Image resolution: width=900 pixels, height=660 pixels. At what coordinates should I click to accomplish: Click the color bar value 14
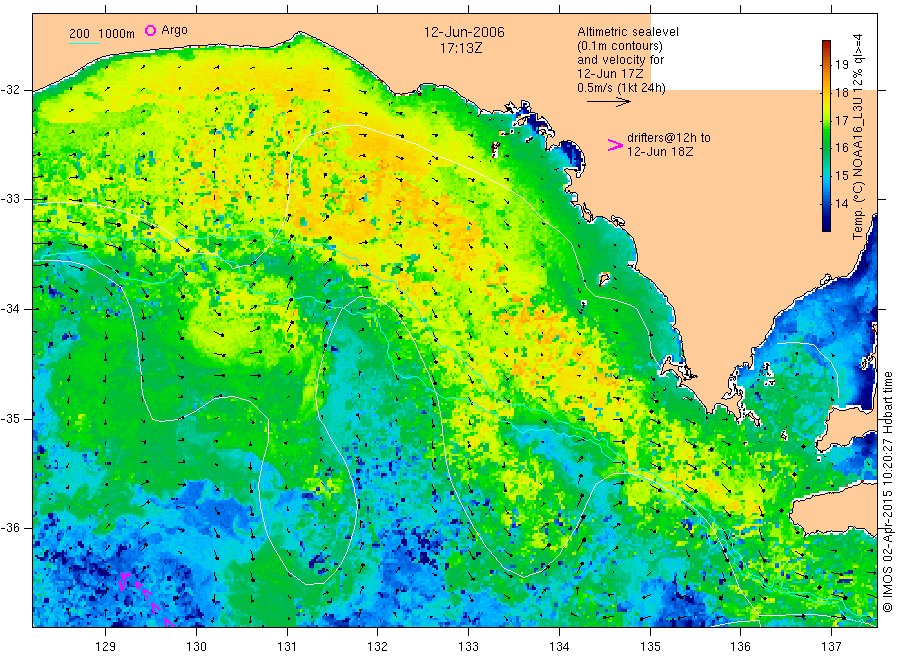click(x=841, y=203)
